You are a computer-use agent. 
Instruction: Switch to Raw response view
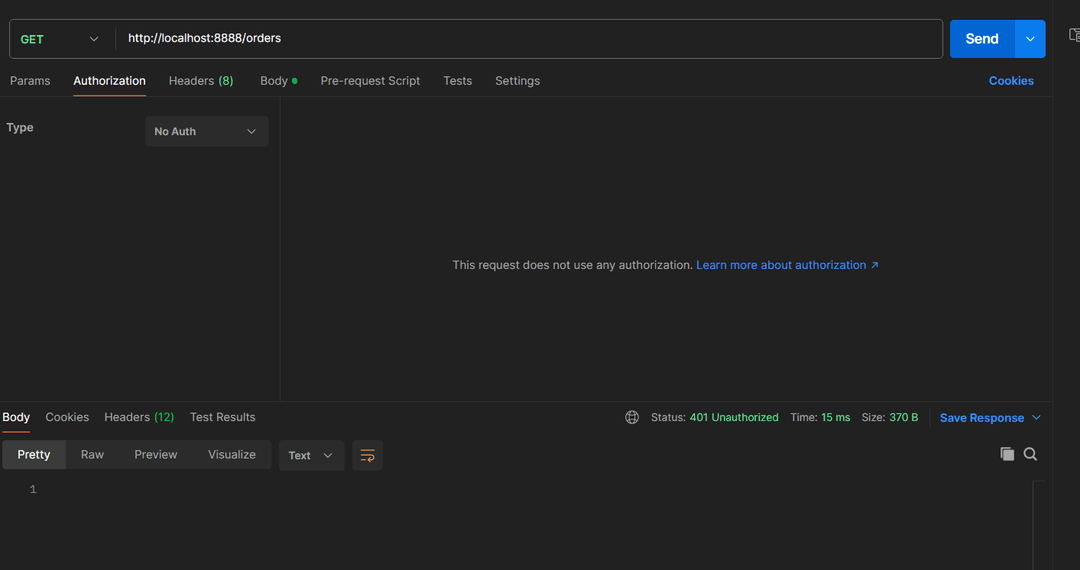[92, 454]
